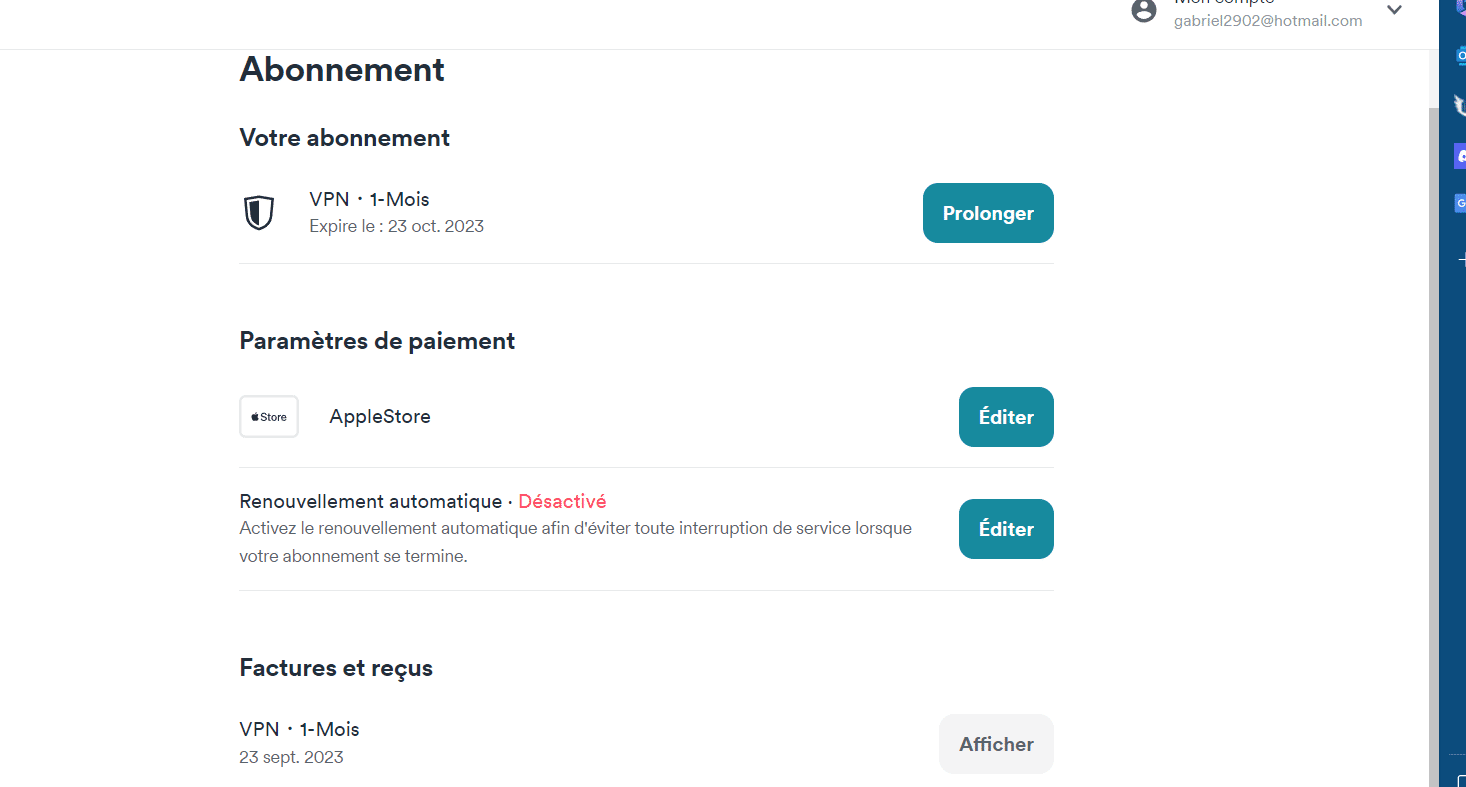This screenshot has width=1466, height=787.
Task: Open the Outlook icon in the sidebar
Action: pos(1460,57)
